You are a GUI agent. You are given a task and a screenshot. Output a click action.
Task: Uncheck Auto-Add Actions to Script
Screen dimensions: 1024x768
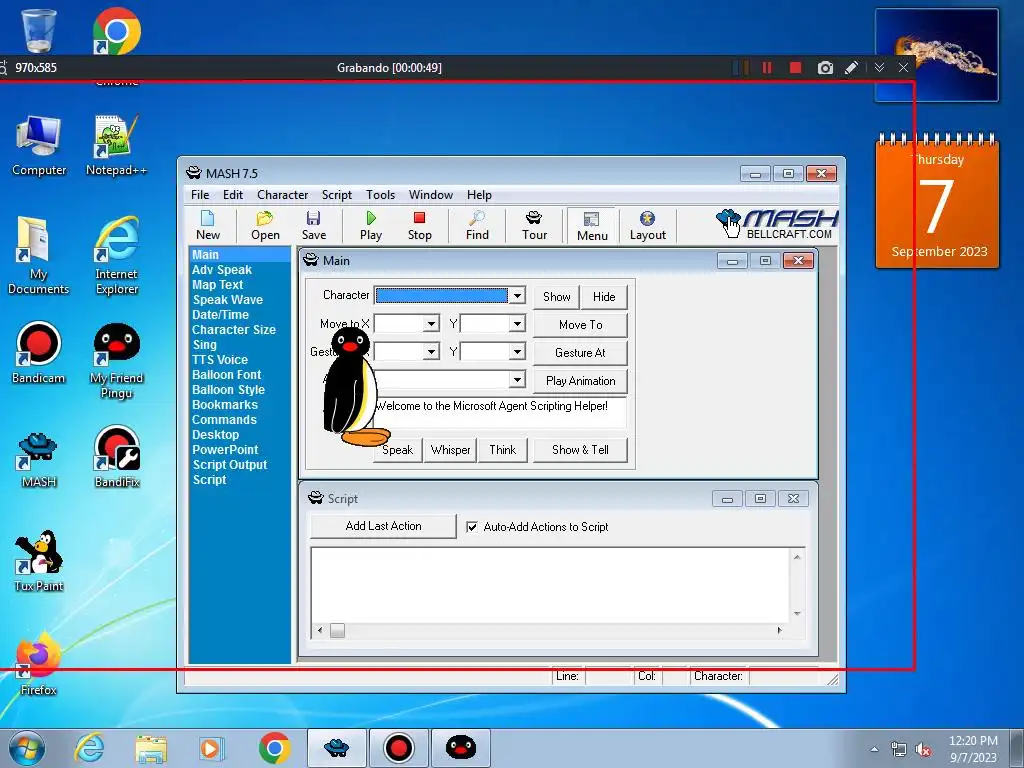pyautogui.click(x=472, y=526)
